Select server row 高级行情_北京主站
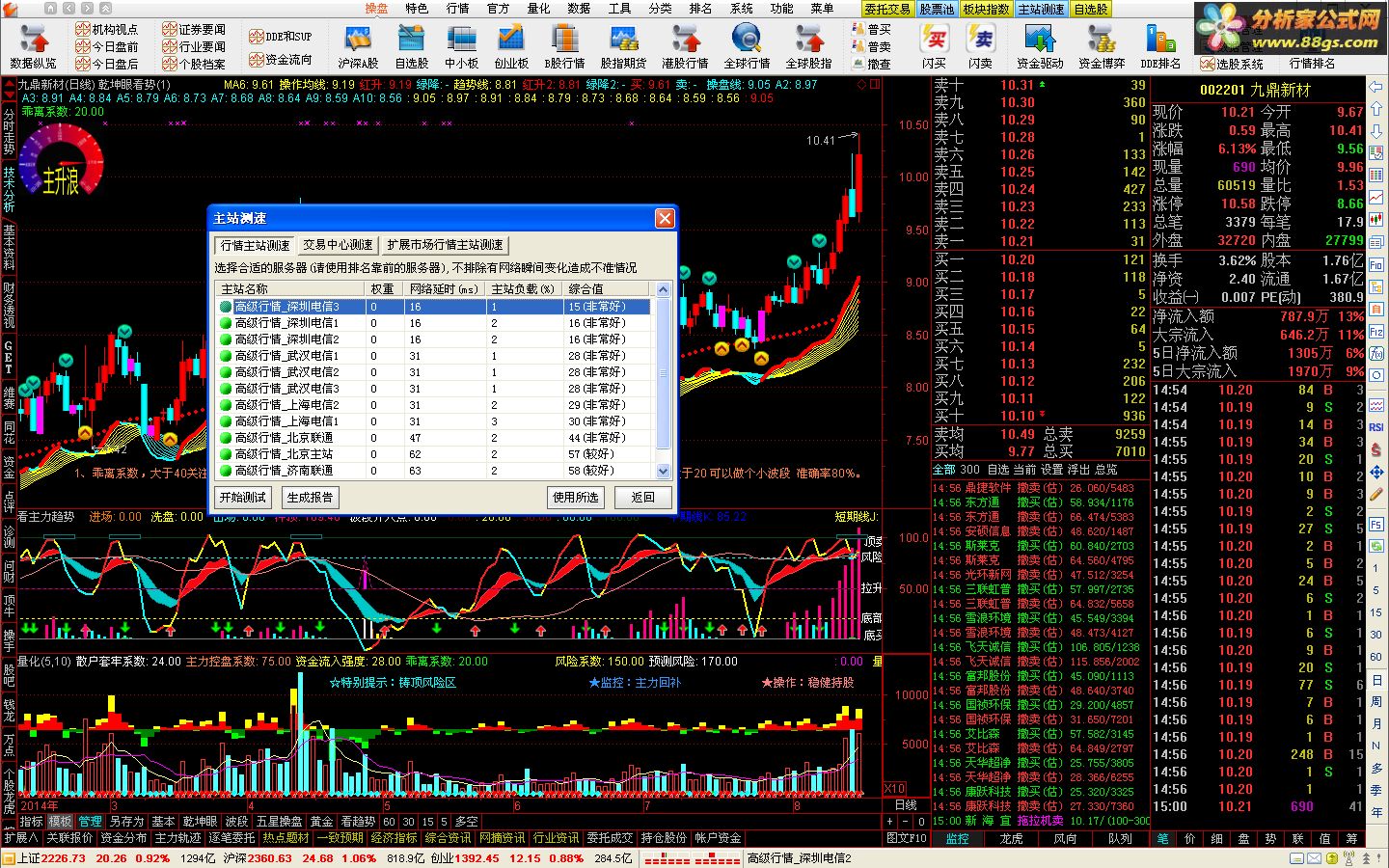1389x868 pixels. pyautogui.click(x=434, y=454)
